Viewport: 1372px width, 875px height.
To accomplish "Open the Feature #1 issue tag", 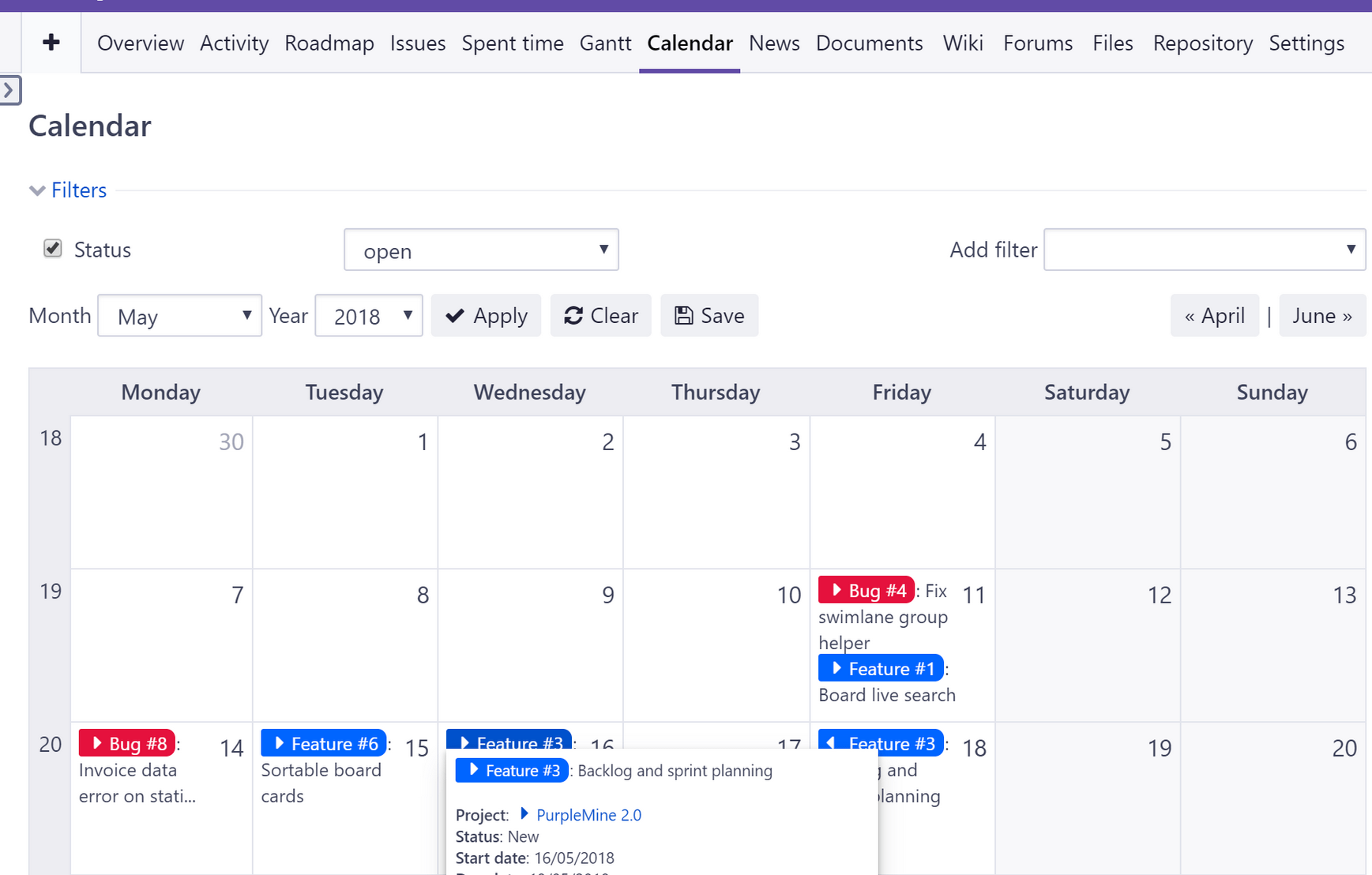I will click(x=881, y=669).
